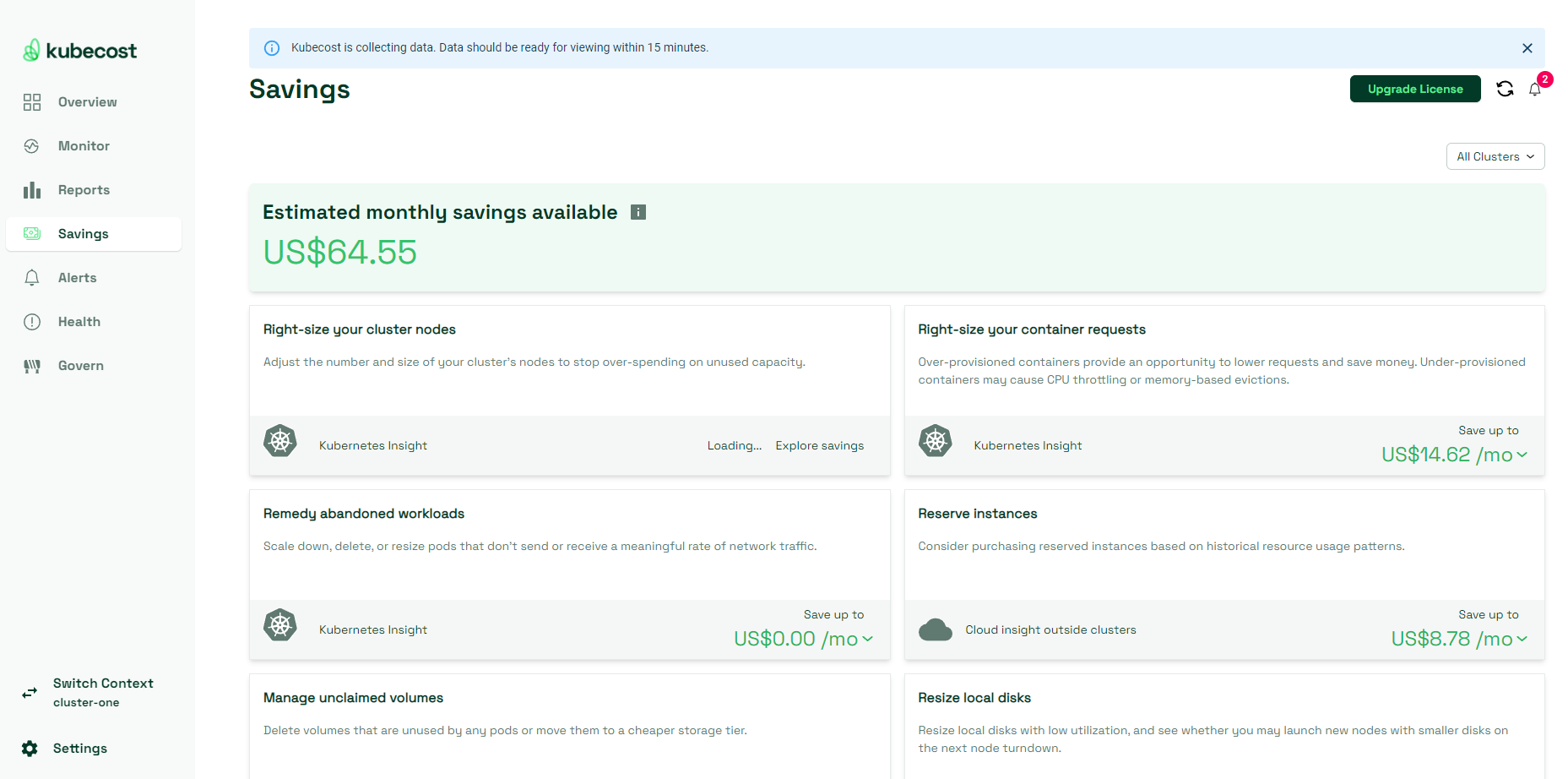Click Cloud insight outside clusters label
The height and width of the screenshot is (779, 1568).
click(x=1051, y=629)
